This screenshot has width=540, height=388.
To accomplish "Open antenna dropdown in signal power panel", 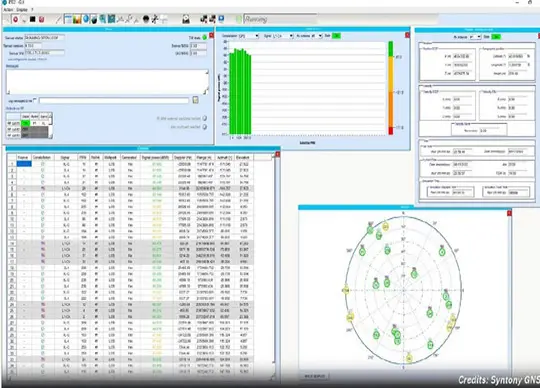I will point(317,36).
